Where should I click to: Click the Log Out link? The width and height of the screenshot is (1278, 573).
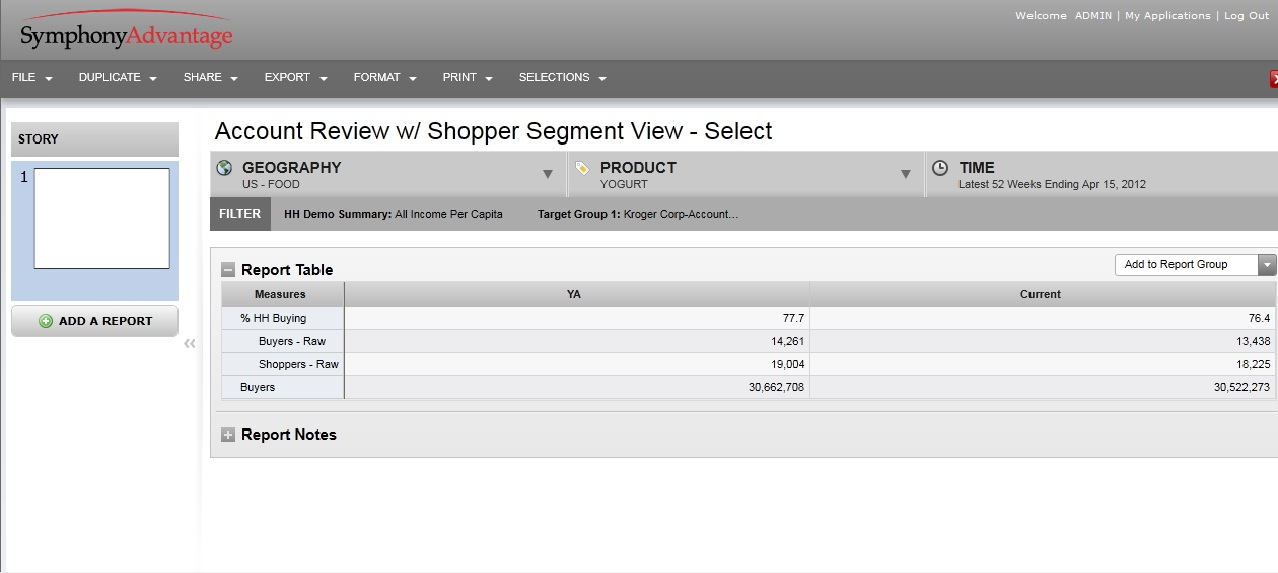1246,16
